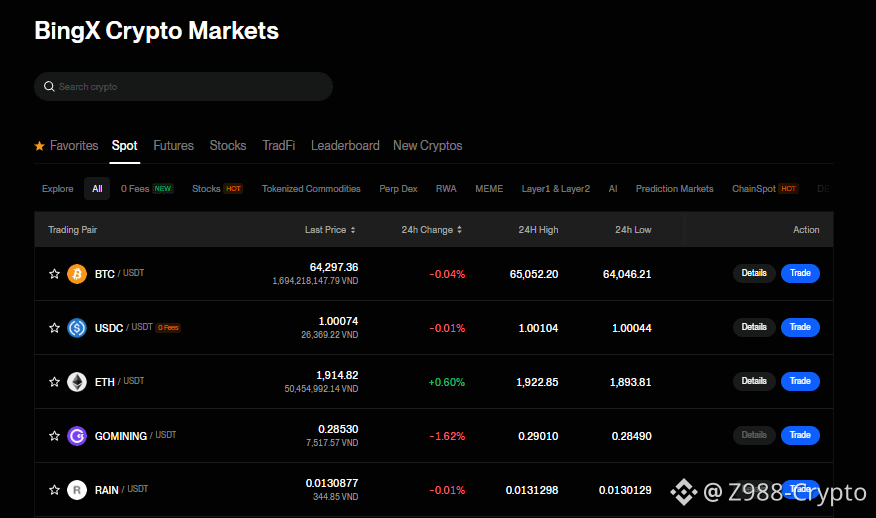Click the RAIN coin icon

(x=77, y=490)
